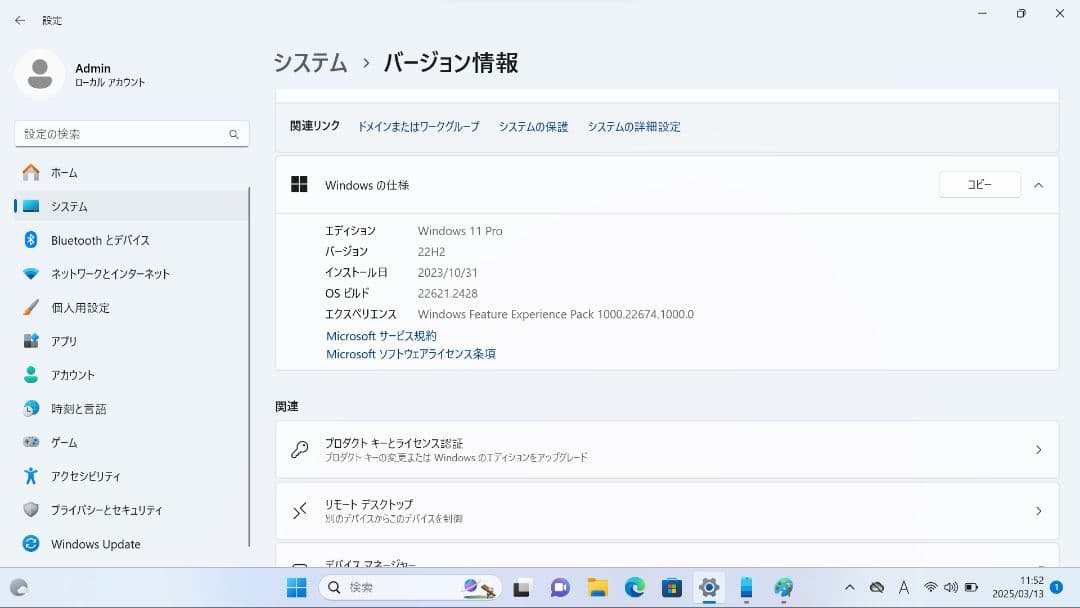1080x608 pixels.
Task: Show hidden icons in the system tray
Action: (850, 588)
